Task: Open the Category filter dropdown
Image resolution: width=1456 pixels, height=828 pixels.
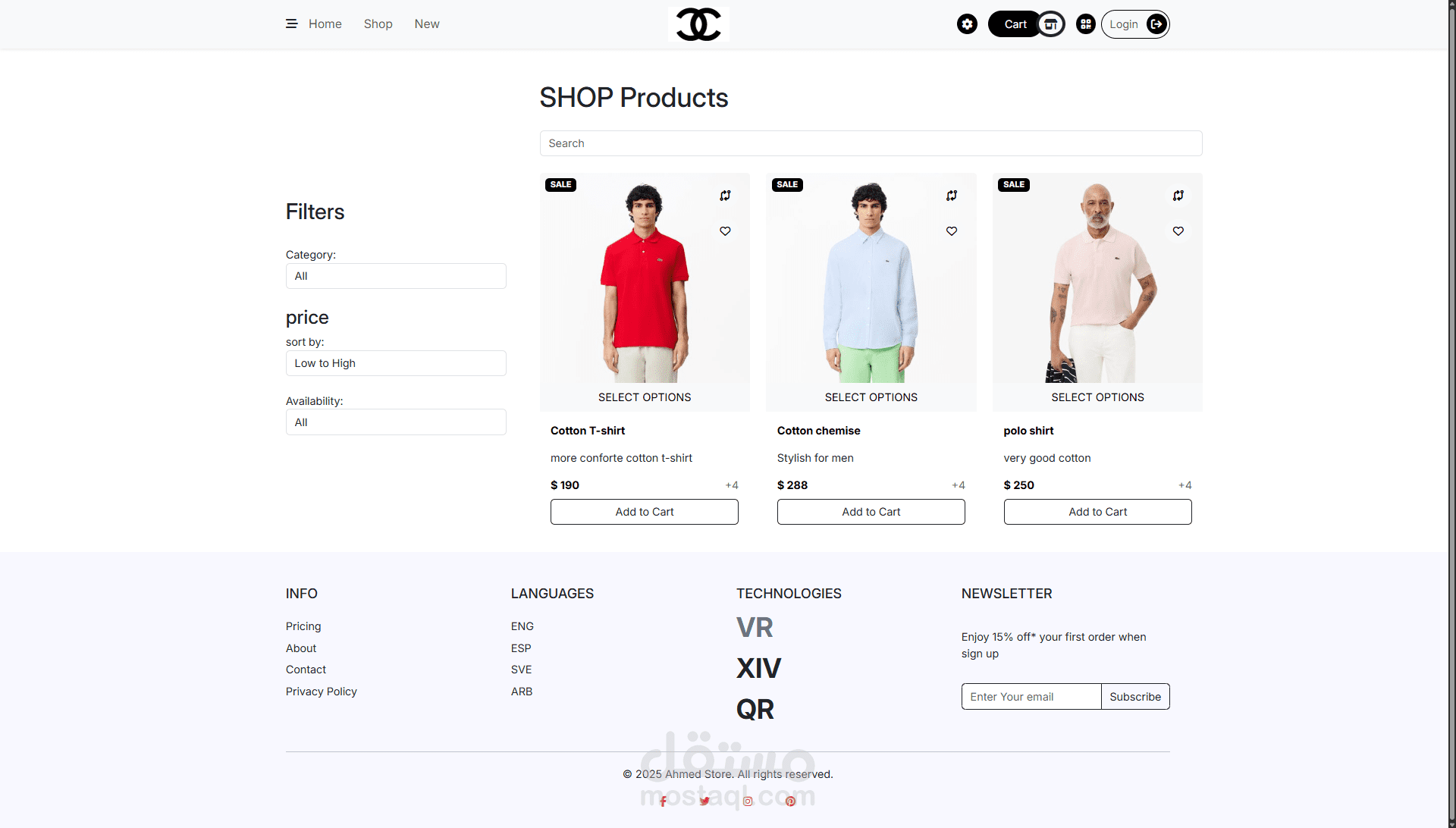Action: click(396, 276)
